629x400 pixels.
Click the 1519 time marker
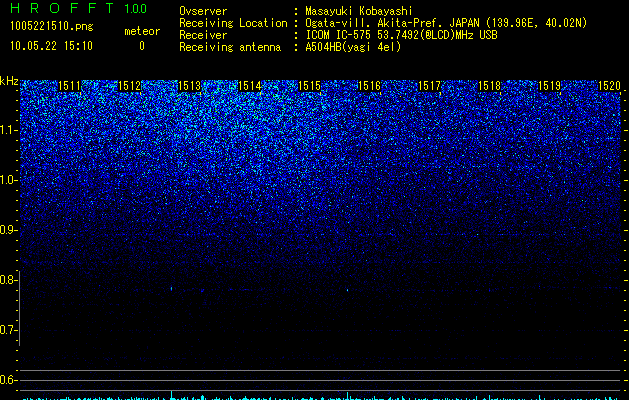point(550,86)
